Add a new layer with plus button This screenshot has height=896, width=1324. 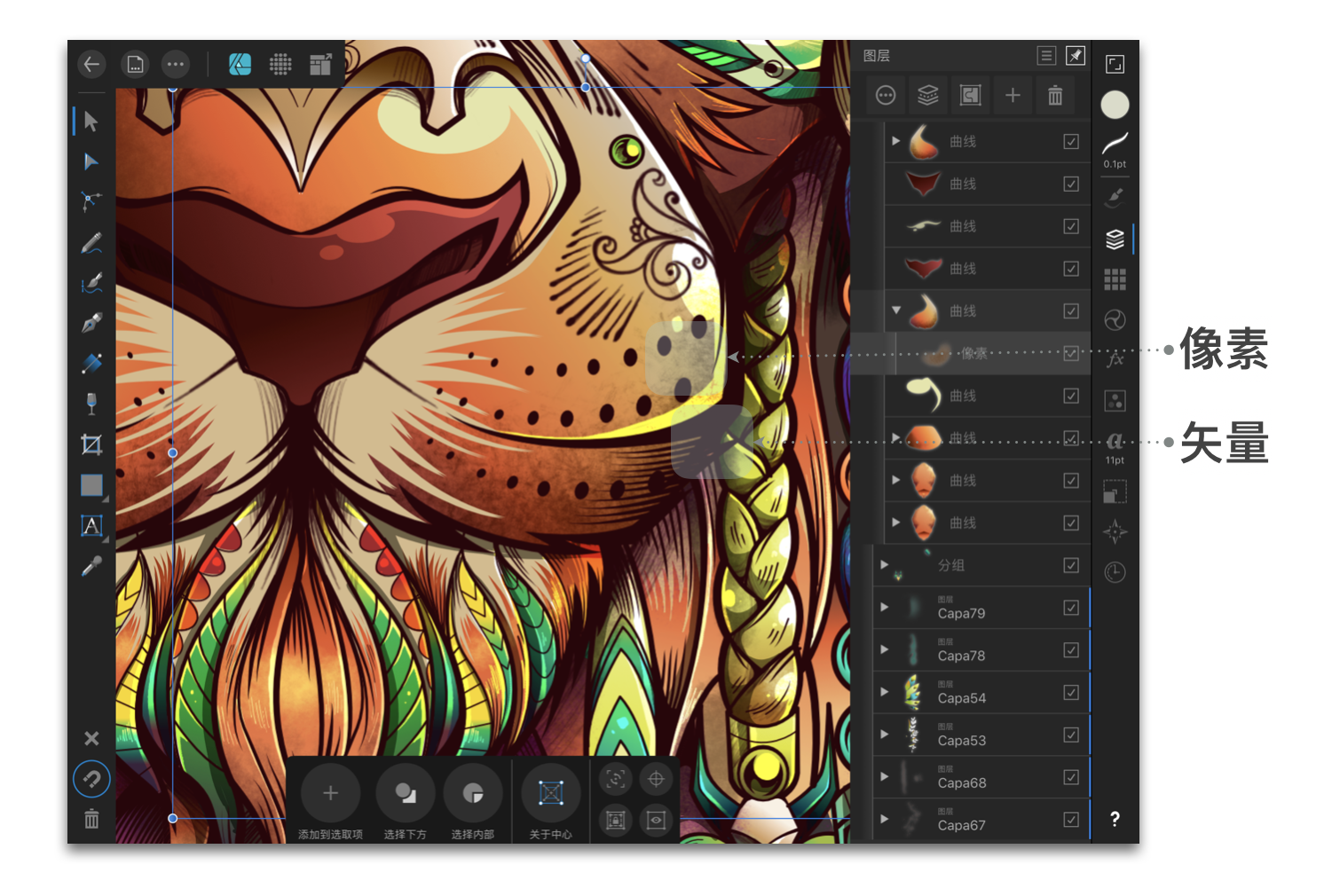click(1013, 95)
